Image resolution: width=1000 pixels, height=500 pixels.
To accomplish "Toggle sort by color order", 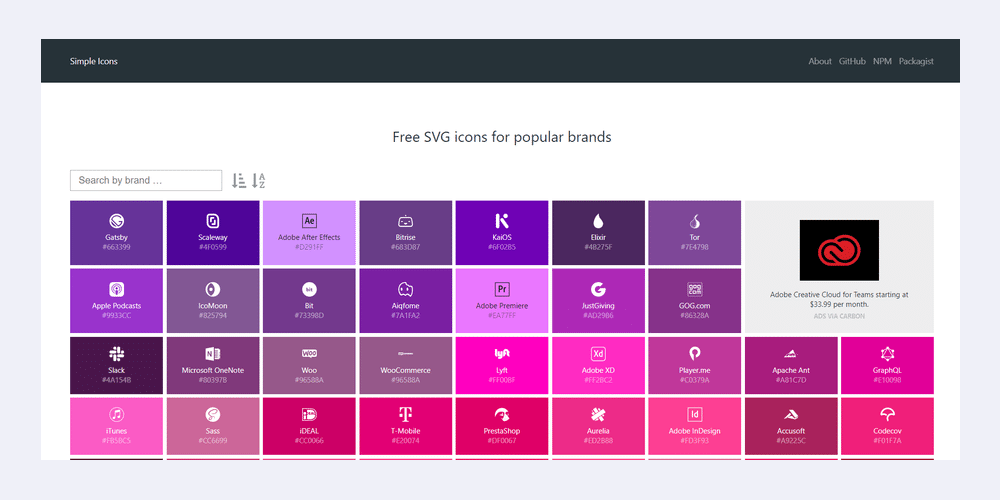I will coord(238,181).
